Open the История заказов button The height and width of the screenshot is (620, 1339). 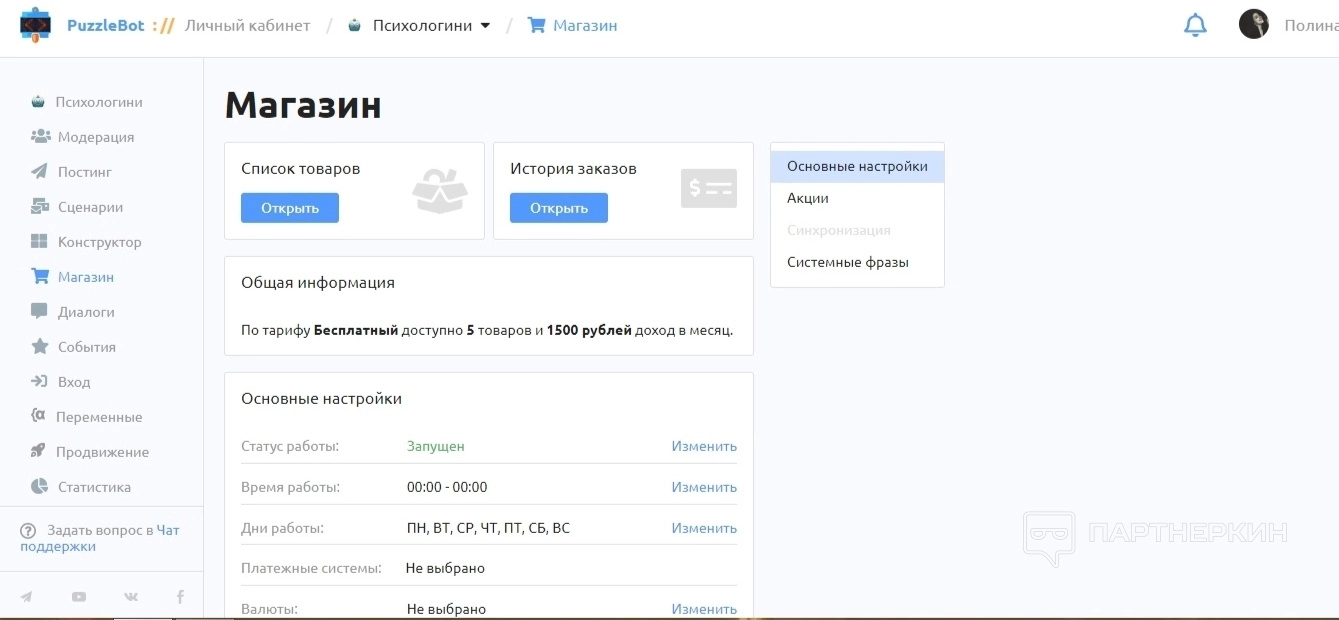[559, 208]
